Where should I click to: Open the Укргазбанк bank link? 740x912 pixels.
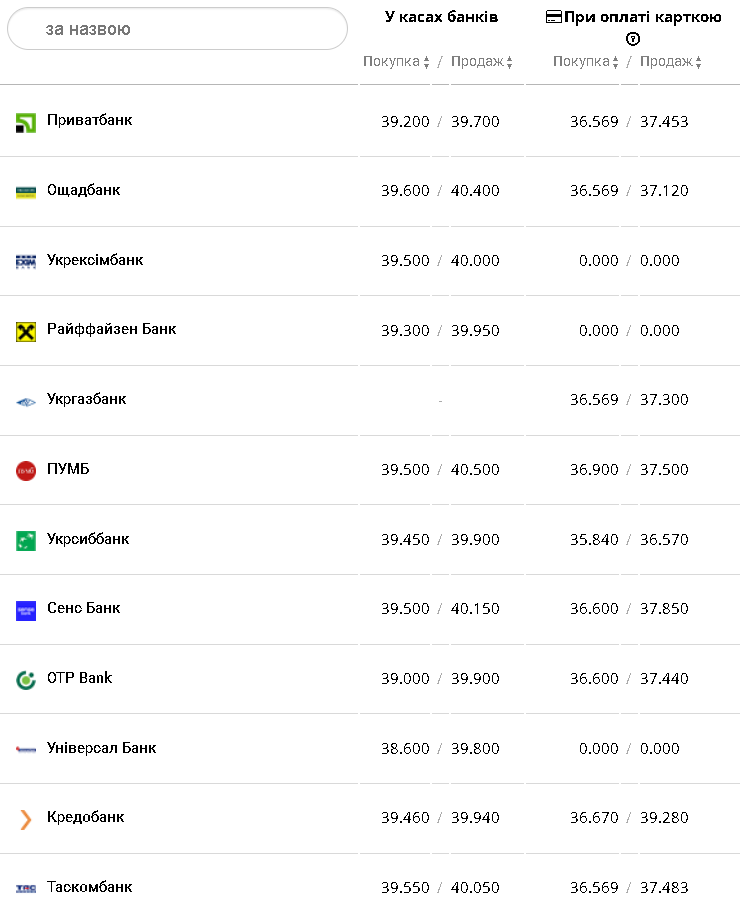click(x=87, y=399)
